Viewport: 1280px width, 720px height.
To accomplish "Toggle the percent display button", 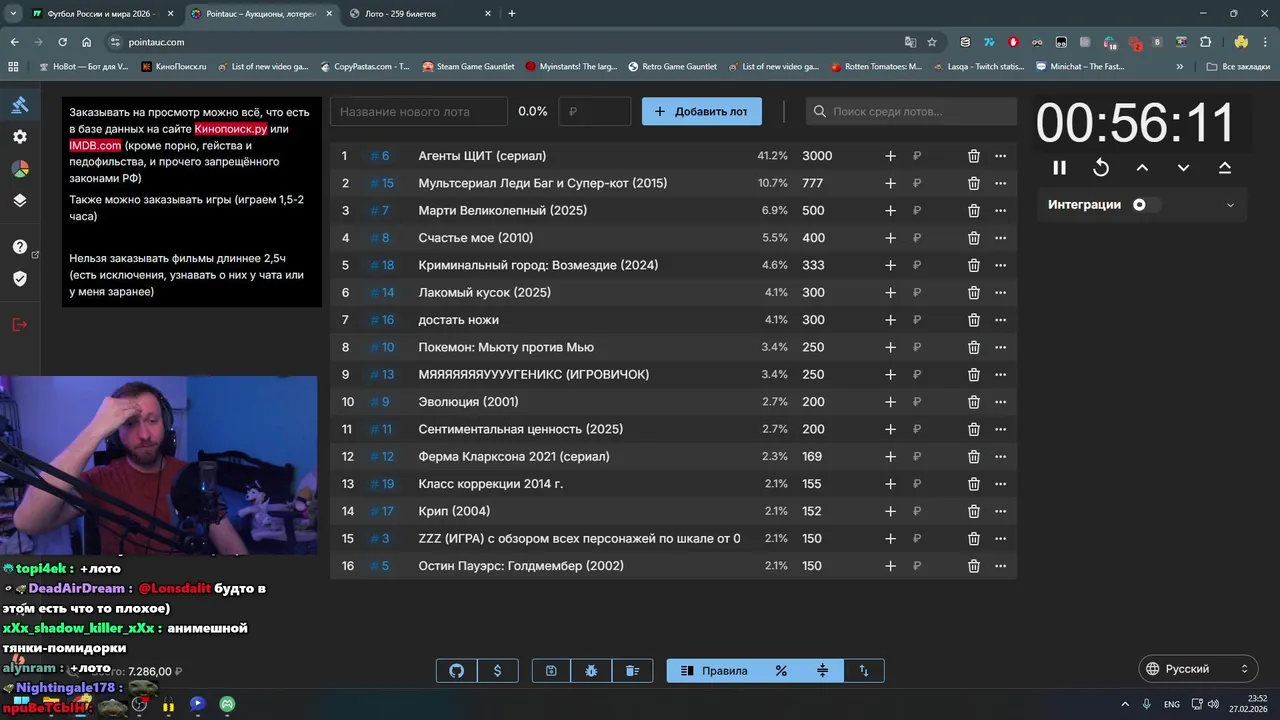I will tap(781, 671).
